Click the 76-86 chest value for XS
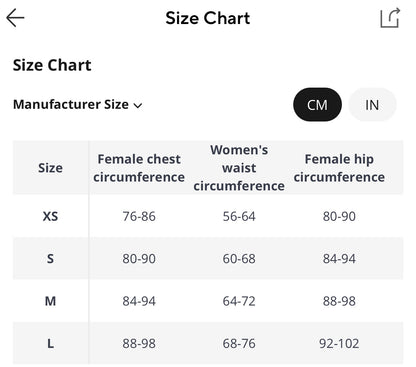Viewport: 416px width, 367px height. click(x=139, y=216)
